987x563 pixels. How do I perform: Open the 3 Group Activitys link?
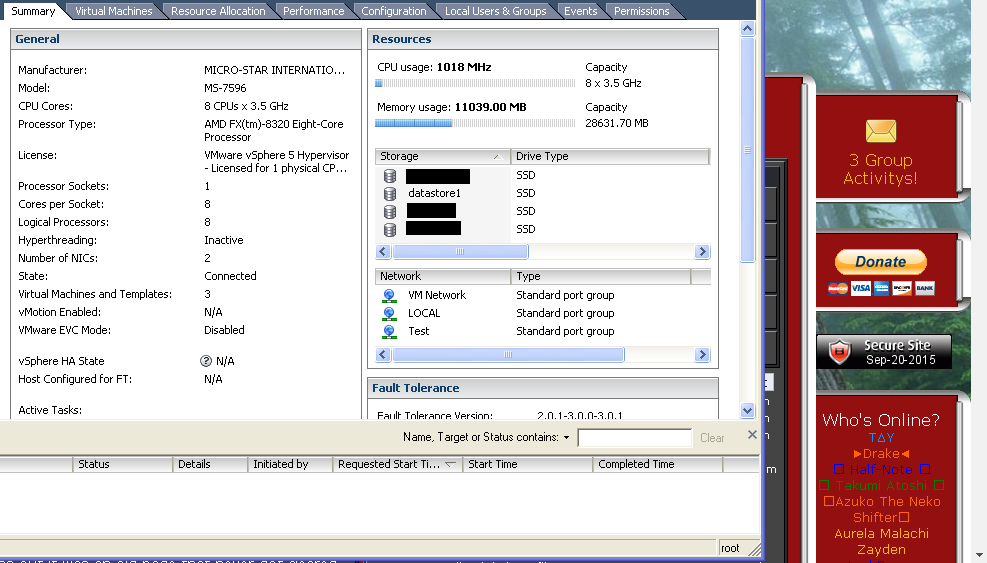point(880,169)
